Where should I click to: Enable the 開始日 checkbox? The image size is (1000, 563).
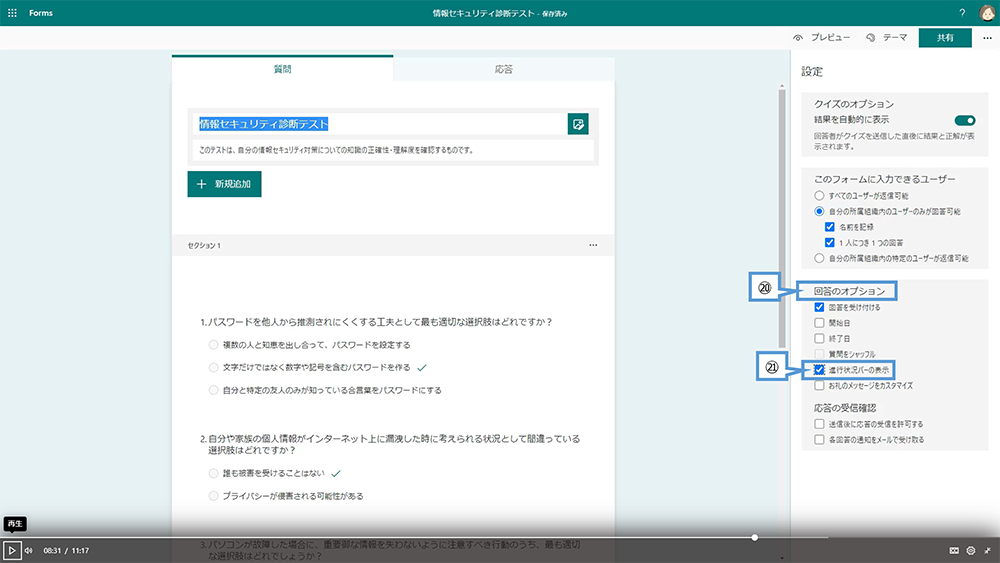pyautogui.click(x=819, y=323)
